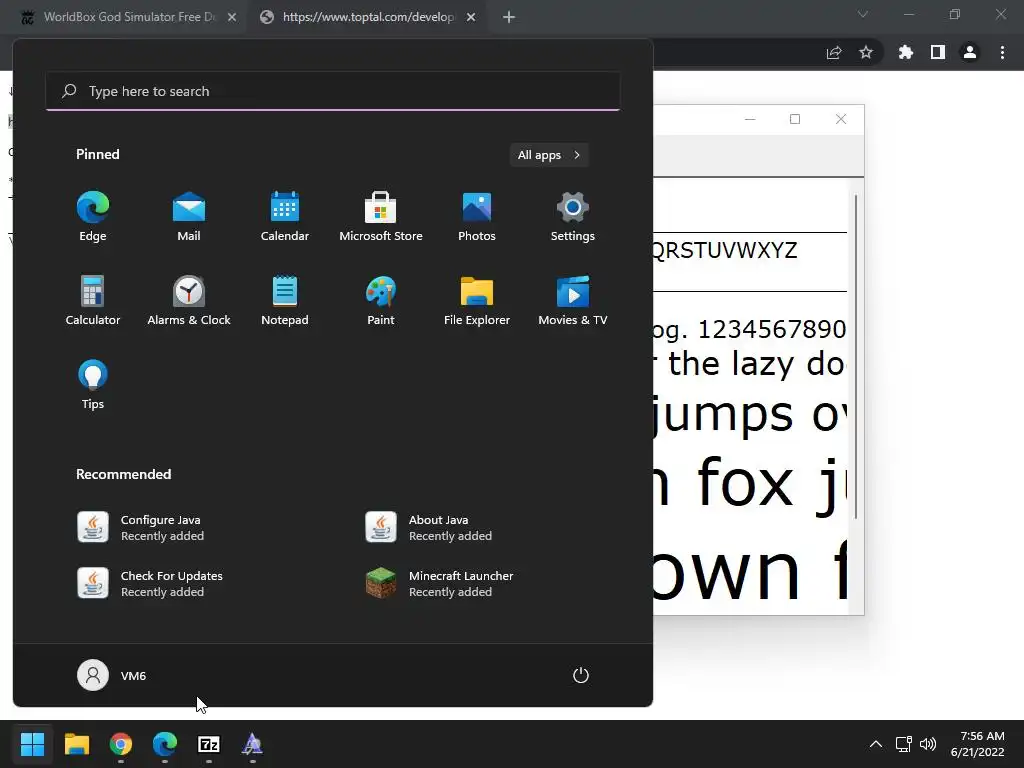
Task: Close the toptal.com tab
Action: 471,18
